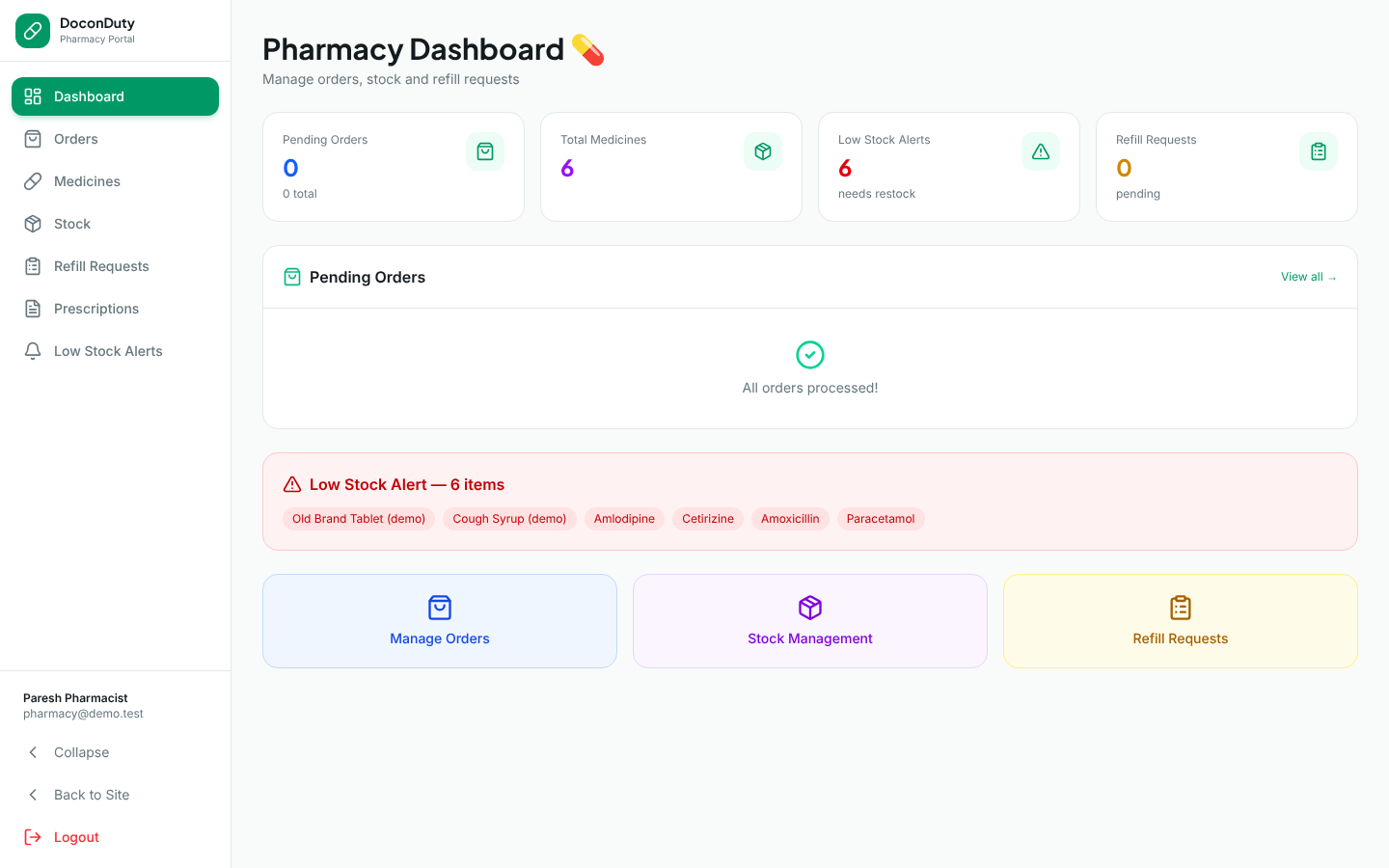Viewport: 1389px width, 868px height.
Task: Click the 'All orders processed!' message
Action: 810,388
